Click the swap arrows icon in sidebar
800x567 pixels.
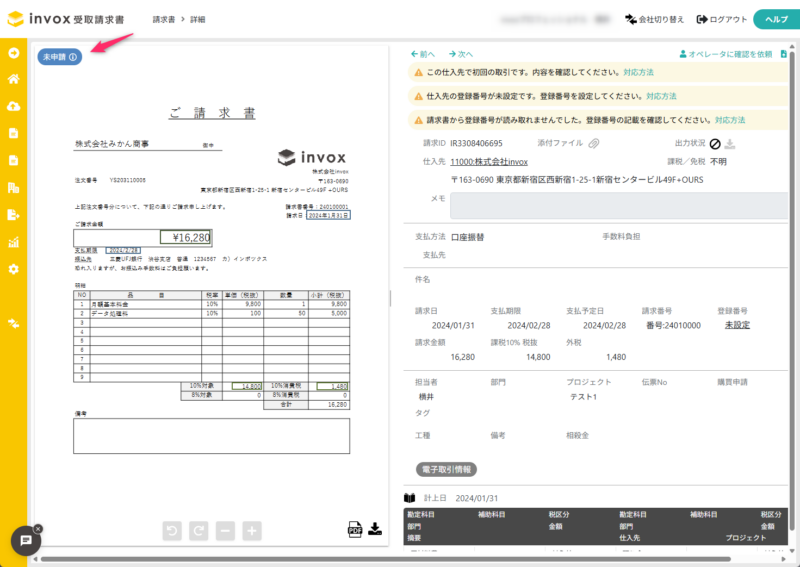(x=14, y=323)
